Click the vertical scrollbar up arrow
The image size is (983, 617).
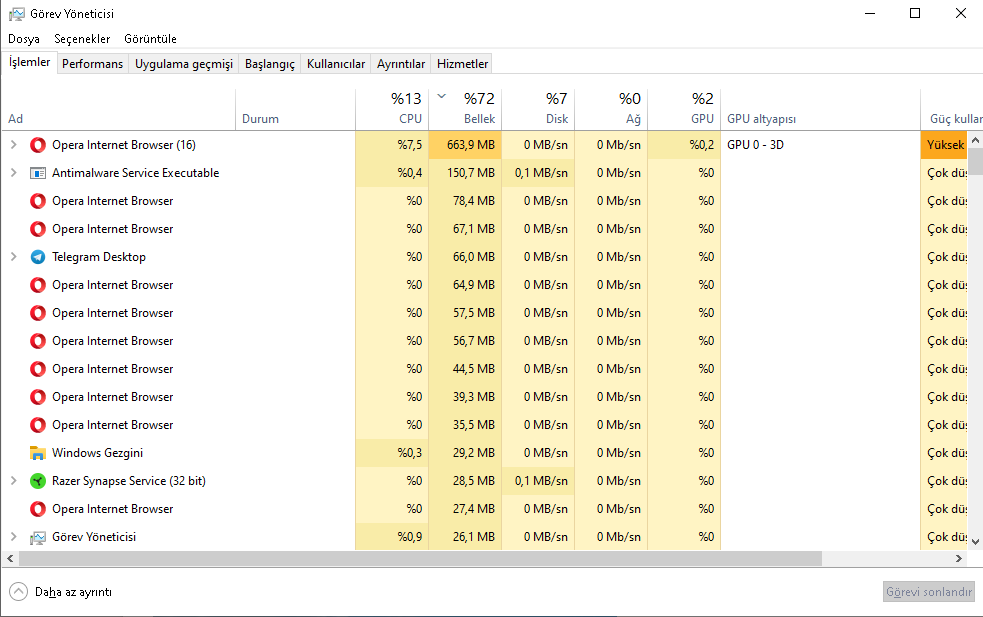(x=975, y=140)
